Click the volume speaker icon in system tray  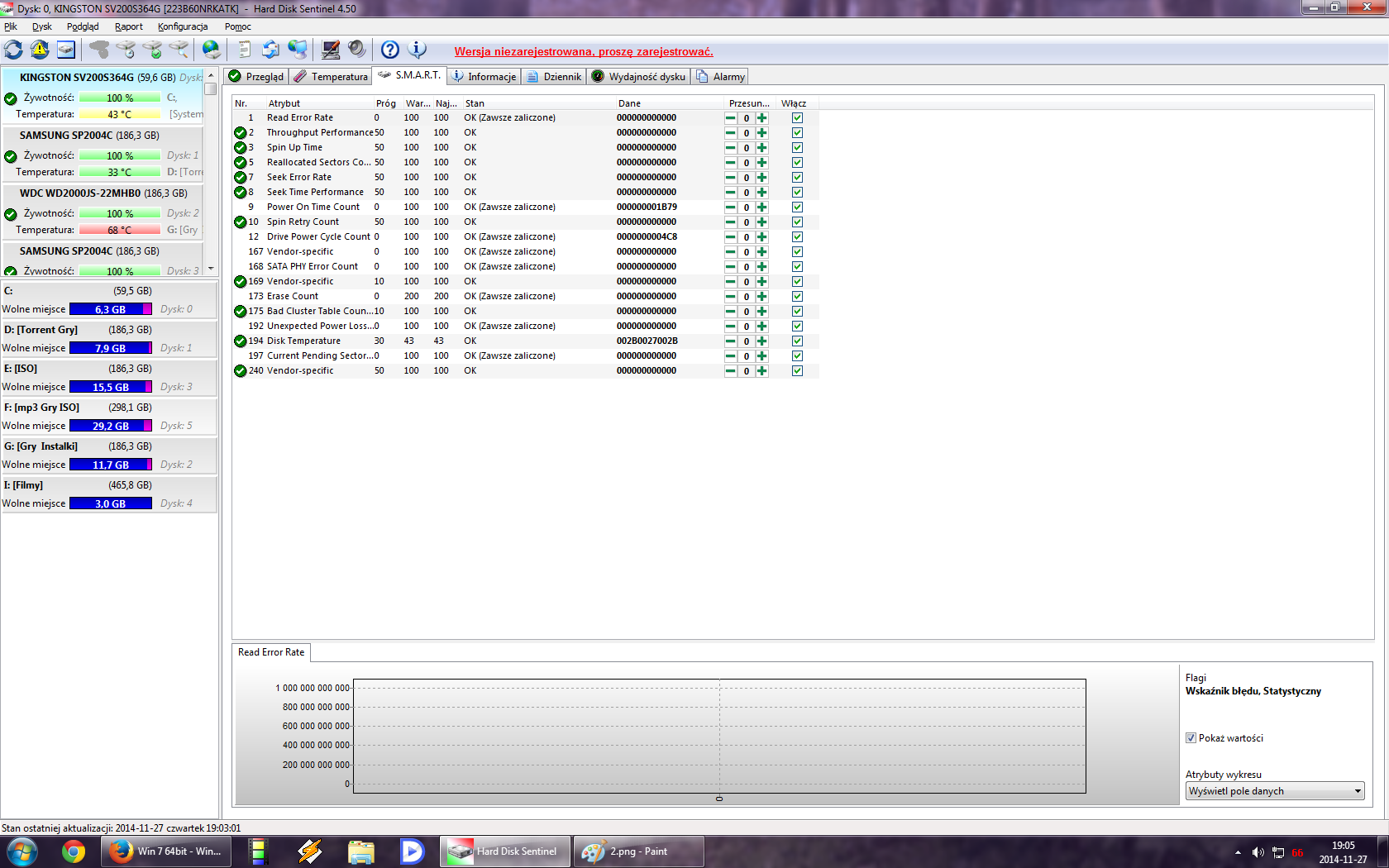pyautogui.click(x=1258, y=852)
